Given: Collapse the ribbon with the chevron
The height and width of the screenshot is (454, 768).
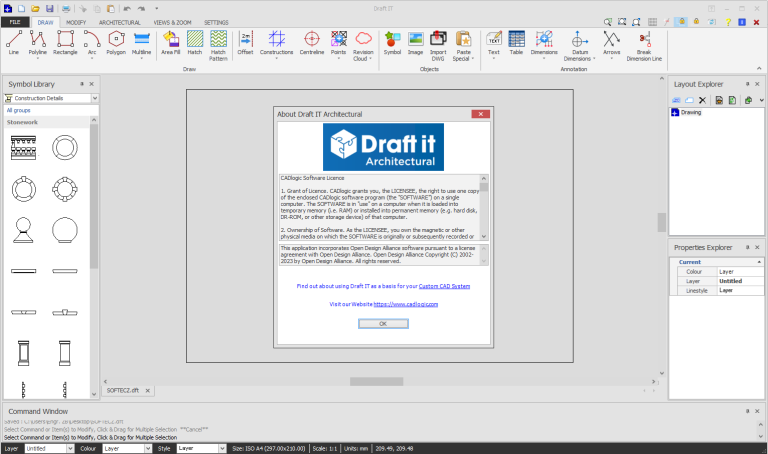Looking at the screenshot, I should pos(759,69).
